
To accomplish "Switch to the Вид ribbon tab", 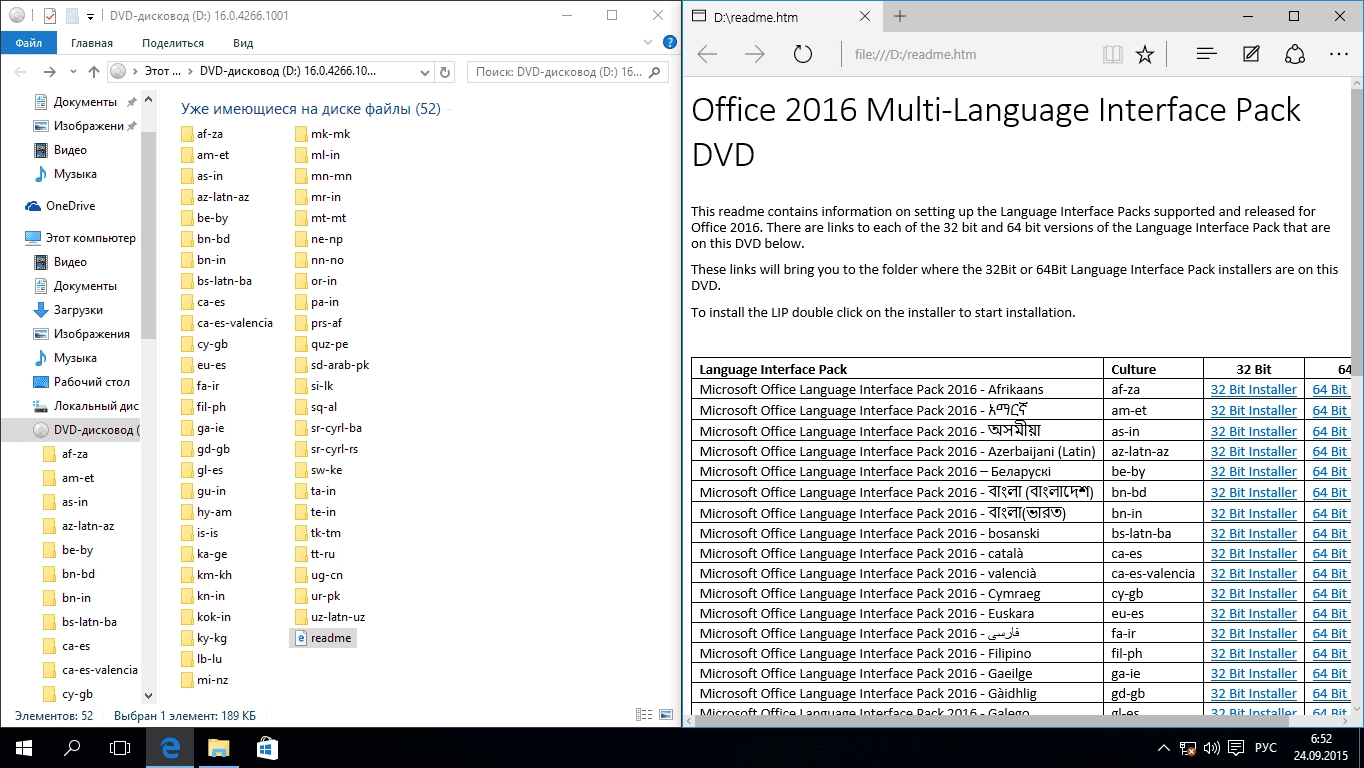I will tap(243, 43).
